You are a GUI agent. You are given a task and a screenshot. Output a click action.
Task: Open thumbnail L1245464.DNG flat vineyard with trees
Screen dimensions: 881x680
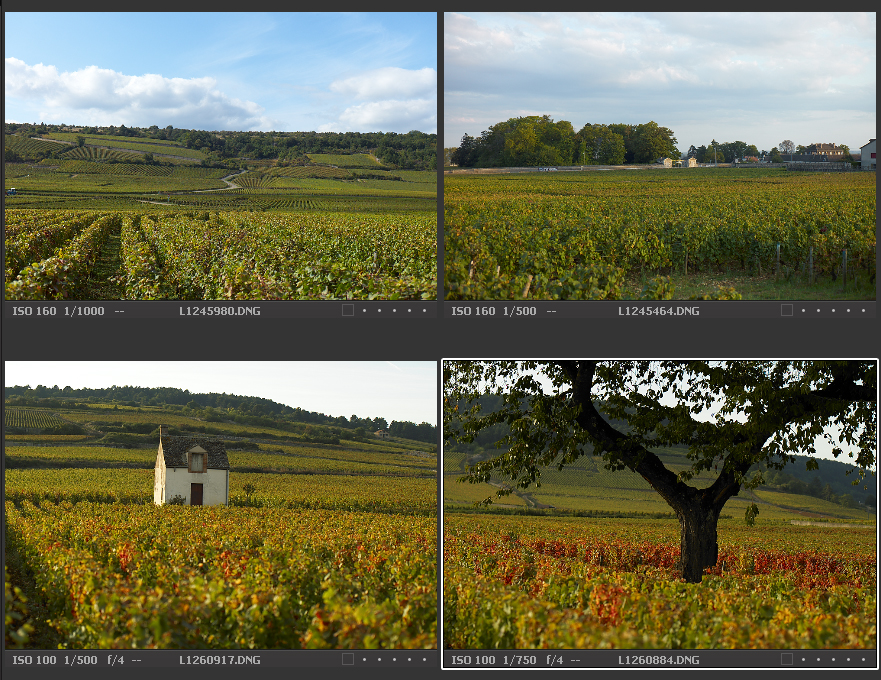pos(660,156)
